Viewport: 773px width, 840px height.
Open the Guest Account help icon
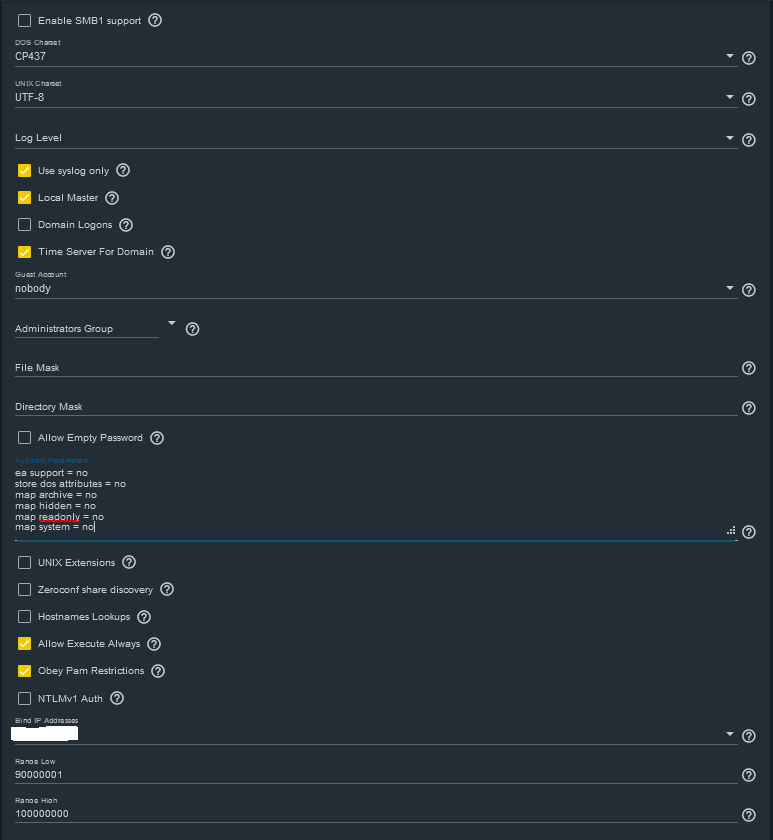[x=749, y=290]
